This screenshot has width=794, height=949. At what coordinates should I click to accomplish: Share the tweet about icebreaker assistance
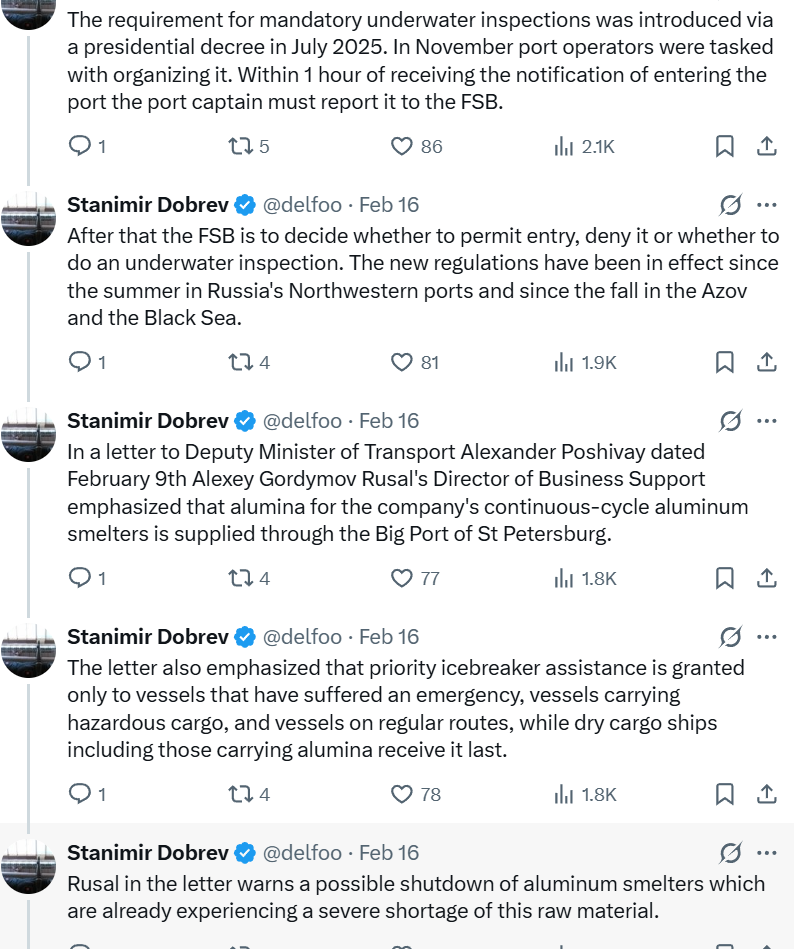point(767,795)
